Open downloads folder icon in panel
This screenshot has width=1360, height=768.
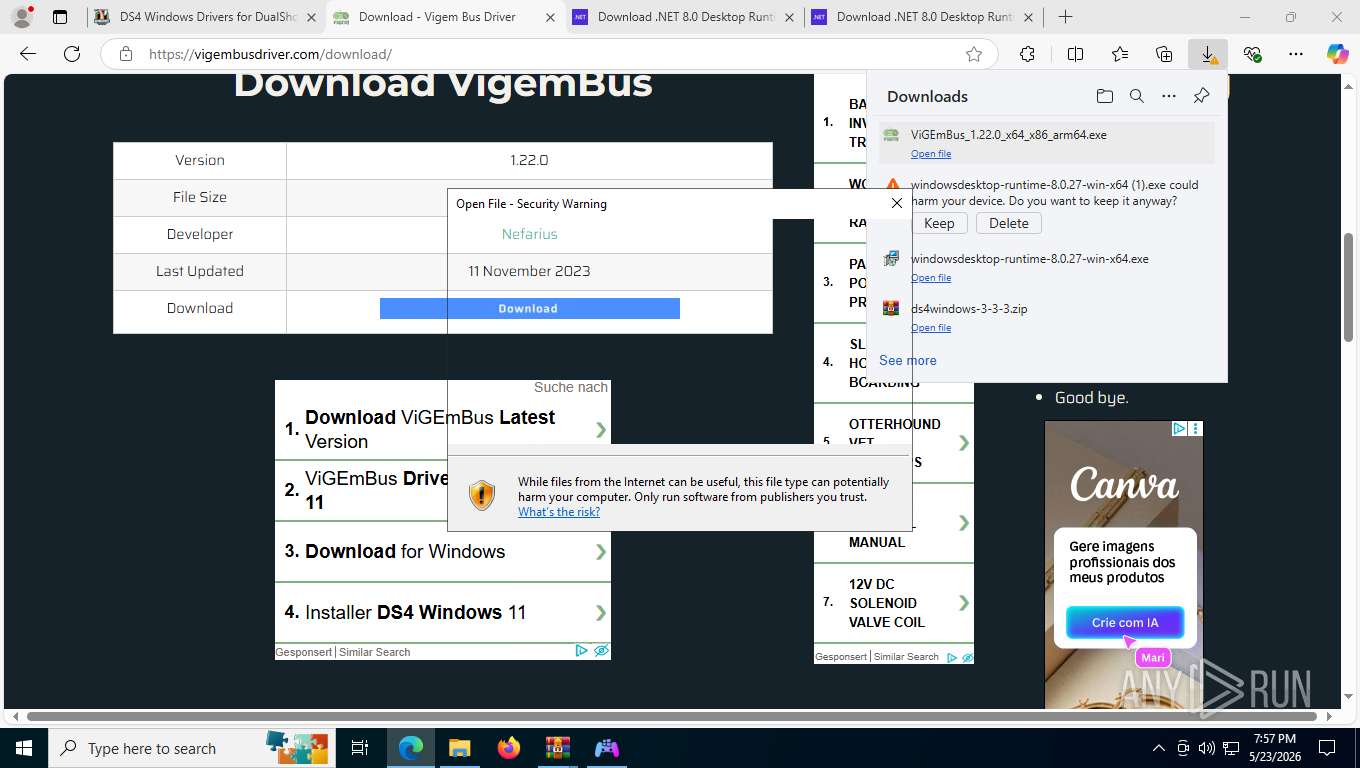tap(1104, 96)
